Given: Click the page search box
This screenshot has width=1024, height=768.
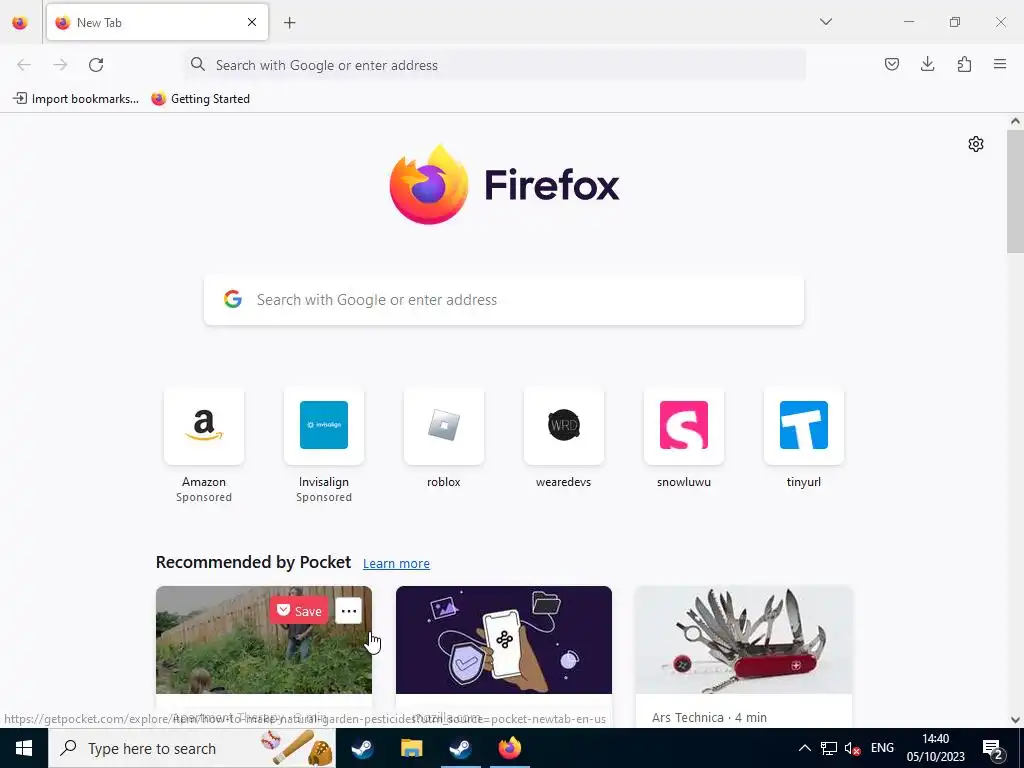Looking at the screenshot, I should coord(504,300).
